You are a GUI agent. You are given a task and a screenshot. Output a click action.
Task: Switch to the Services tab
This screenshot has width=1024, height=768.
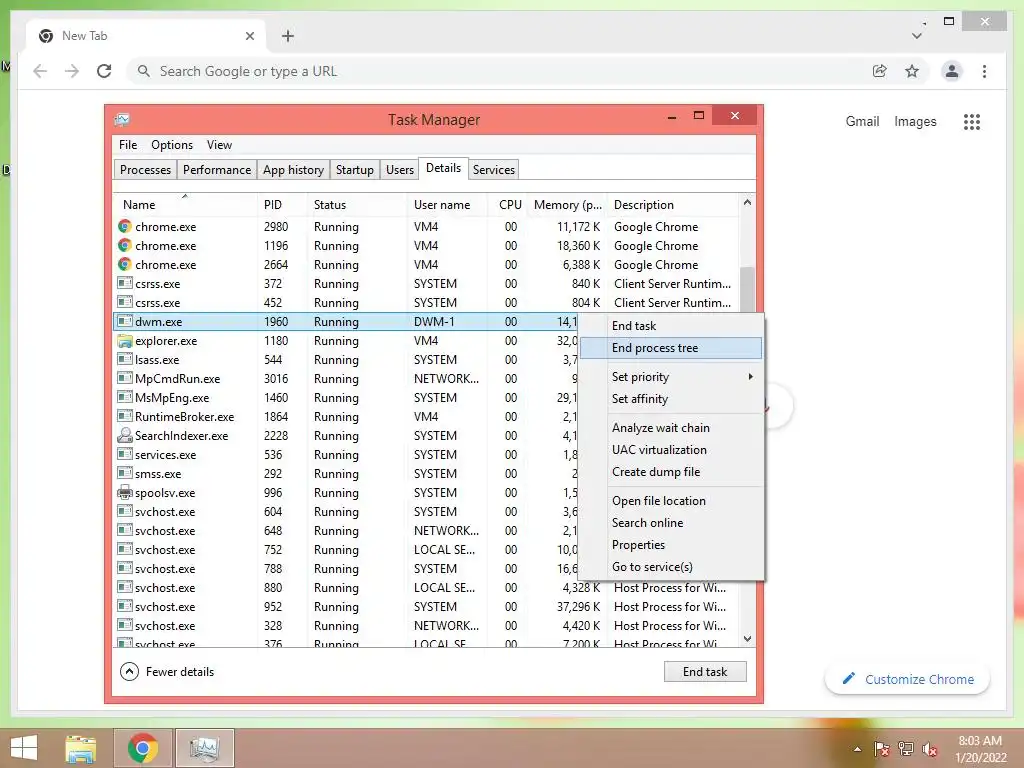tap(494, 170)
